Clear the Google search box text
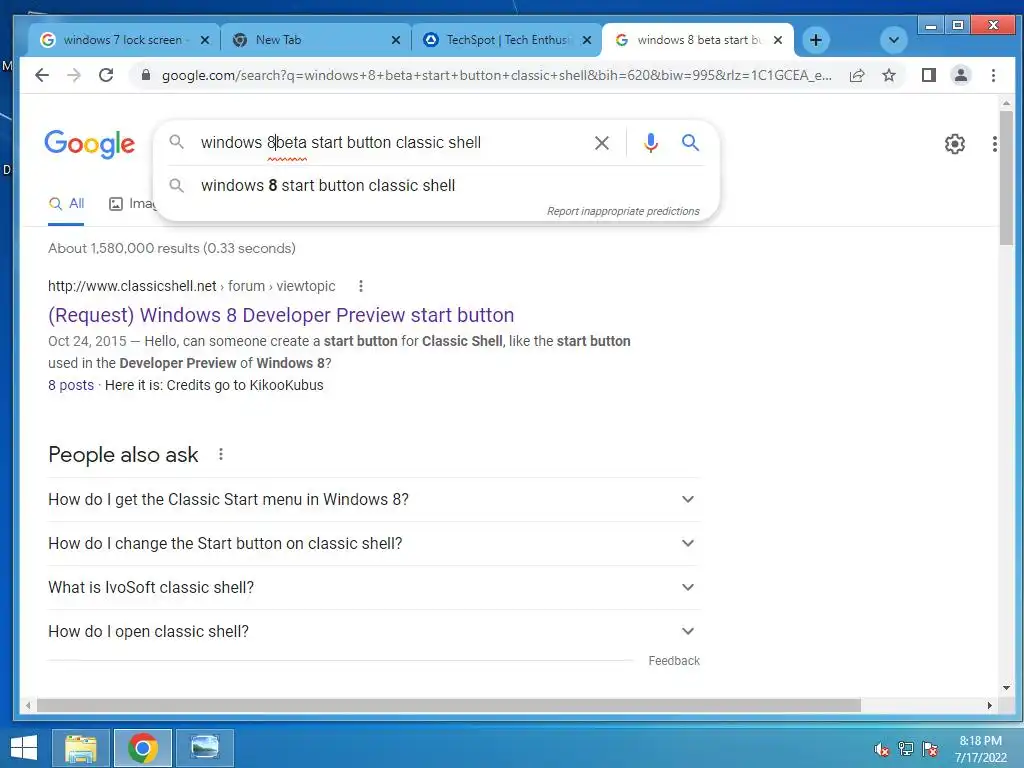This screenshot has height=768, width=1024. [x=601, y=142]
